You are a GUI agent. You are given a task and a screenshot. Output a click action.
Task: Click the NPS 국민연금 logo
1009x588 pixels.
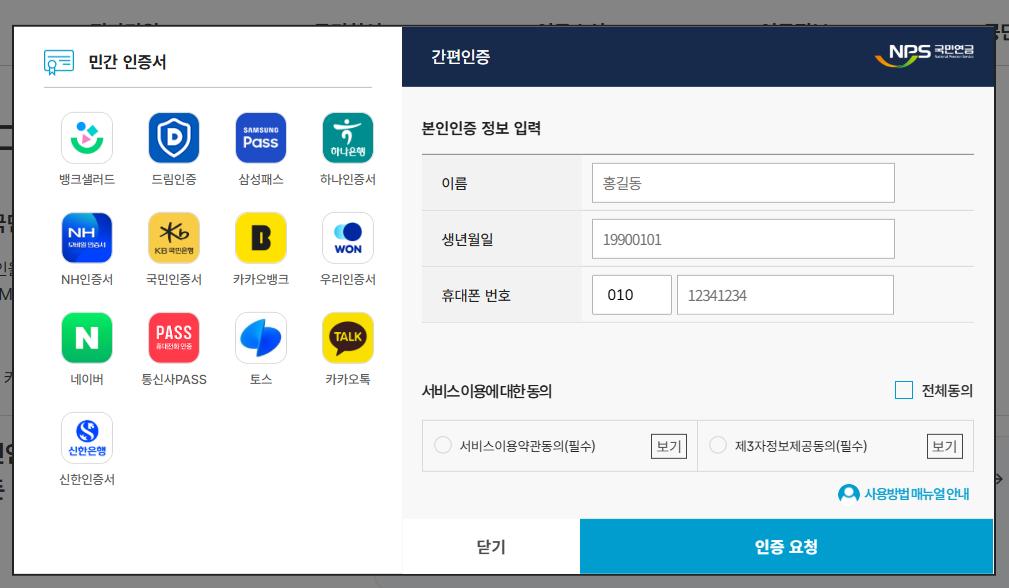[x=924, y=55]
